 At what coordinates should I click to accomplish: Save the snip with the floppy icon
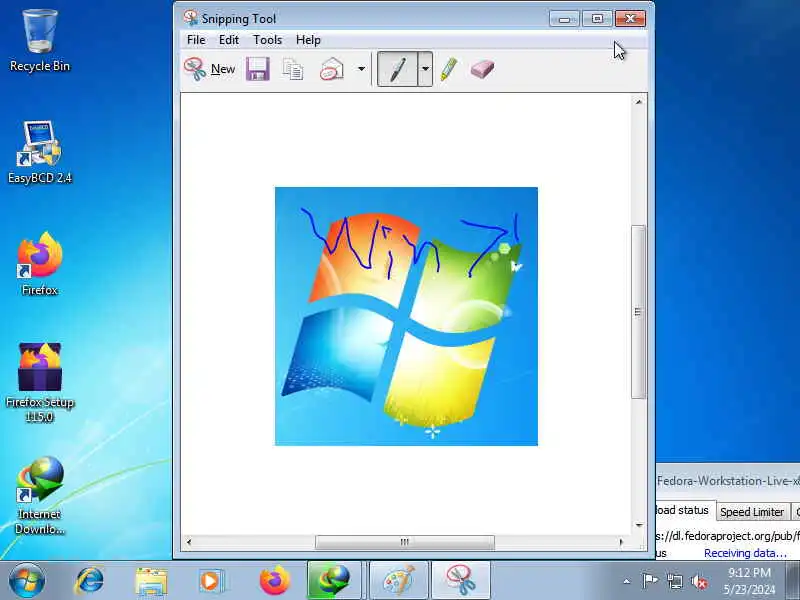pyautogui.click(x=258, y=69)
